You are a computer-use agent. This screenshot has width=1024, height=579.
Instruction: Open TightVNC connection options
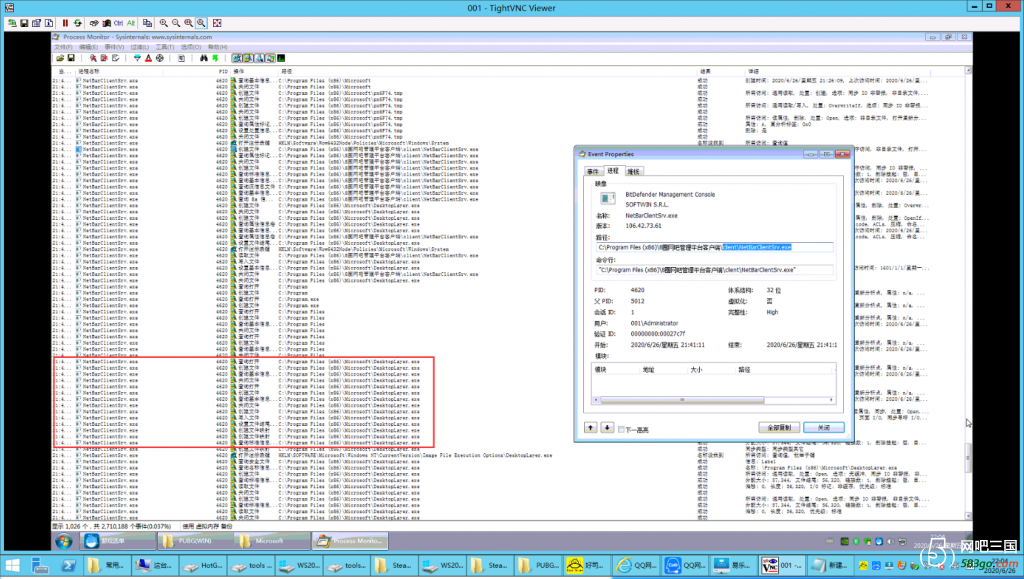pyautogui.click(x=37, y=23)
